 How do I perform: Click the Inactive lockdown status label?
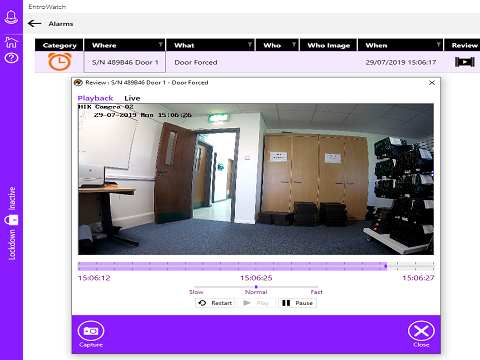coord(12,198)
